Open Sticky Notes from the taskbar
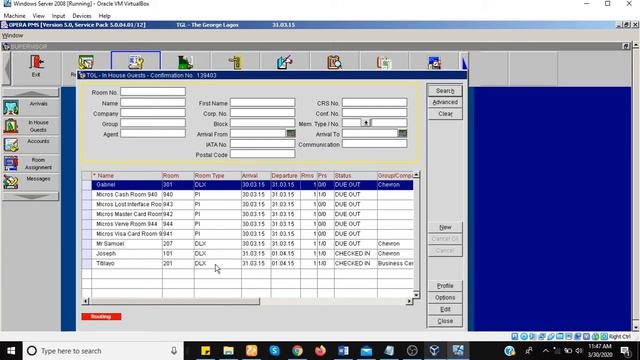 [205, 351]
